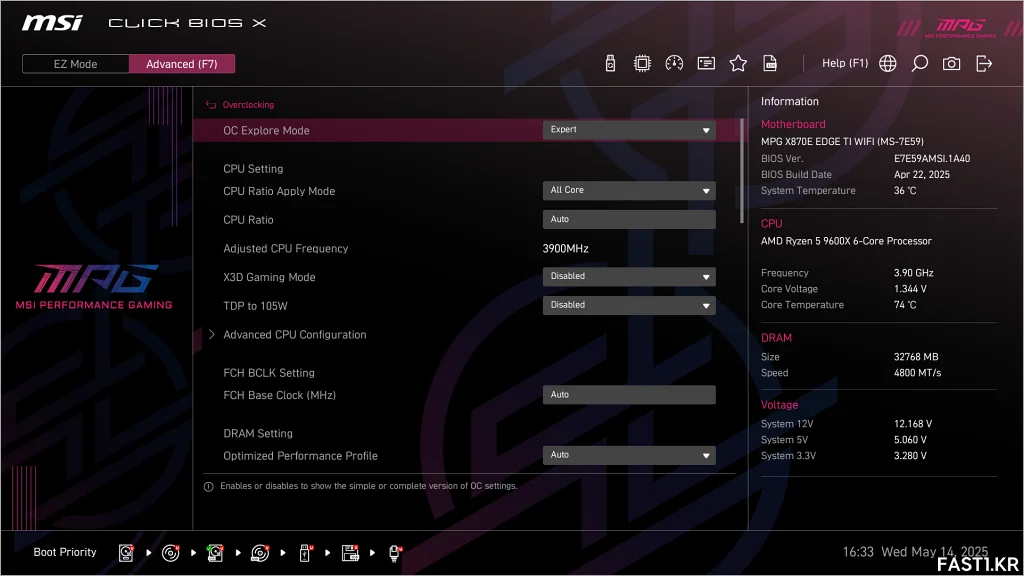Click AMD Ryzen 5 9600X processor name
The width and height of the screenshot is (1024, 576).
(846, 241)
